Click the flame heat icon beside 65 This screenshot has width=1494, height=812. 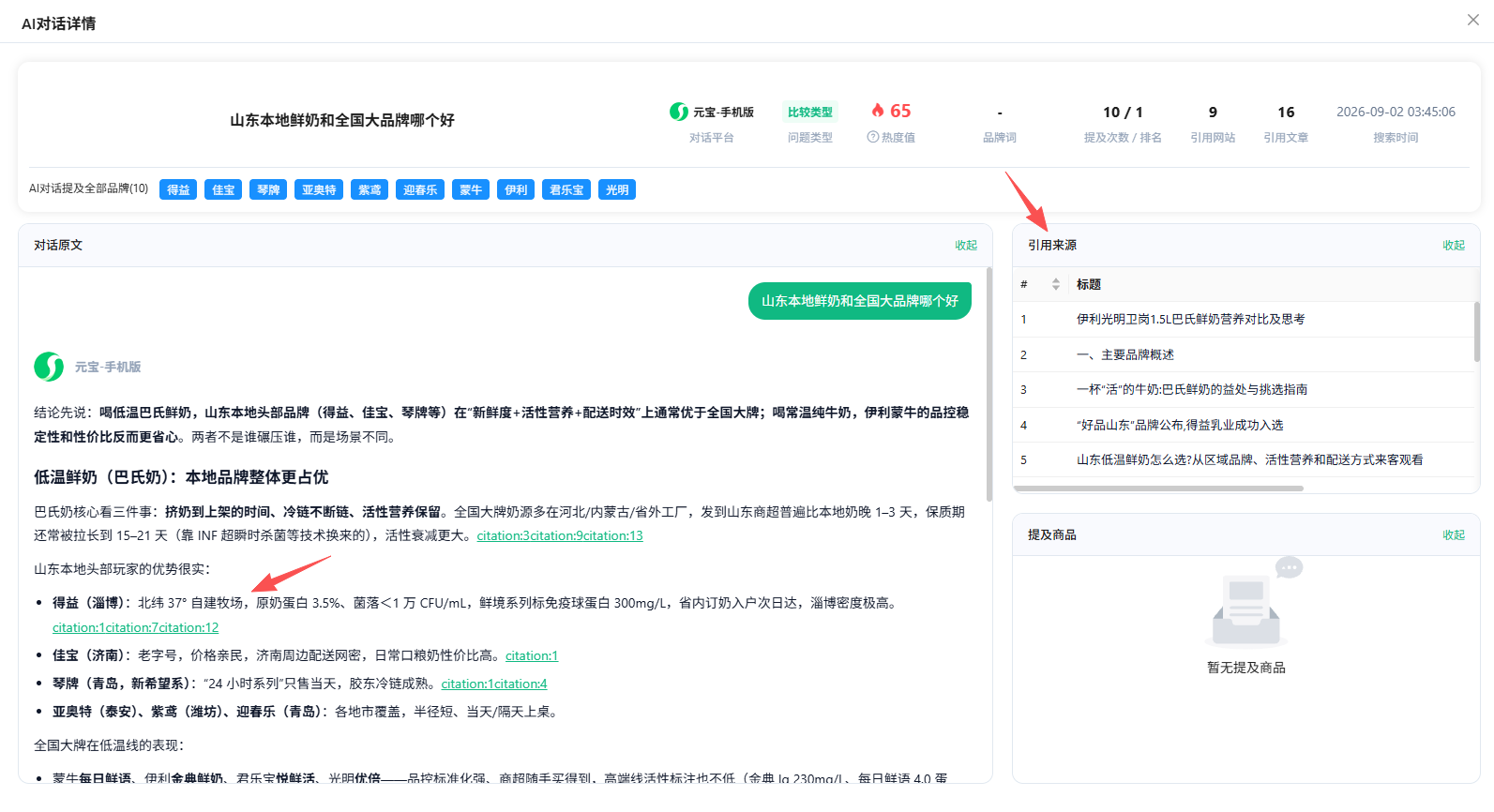pos(878,110)
